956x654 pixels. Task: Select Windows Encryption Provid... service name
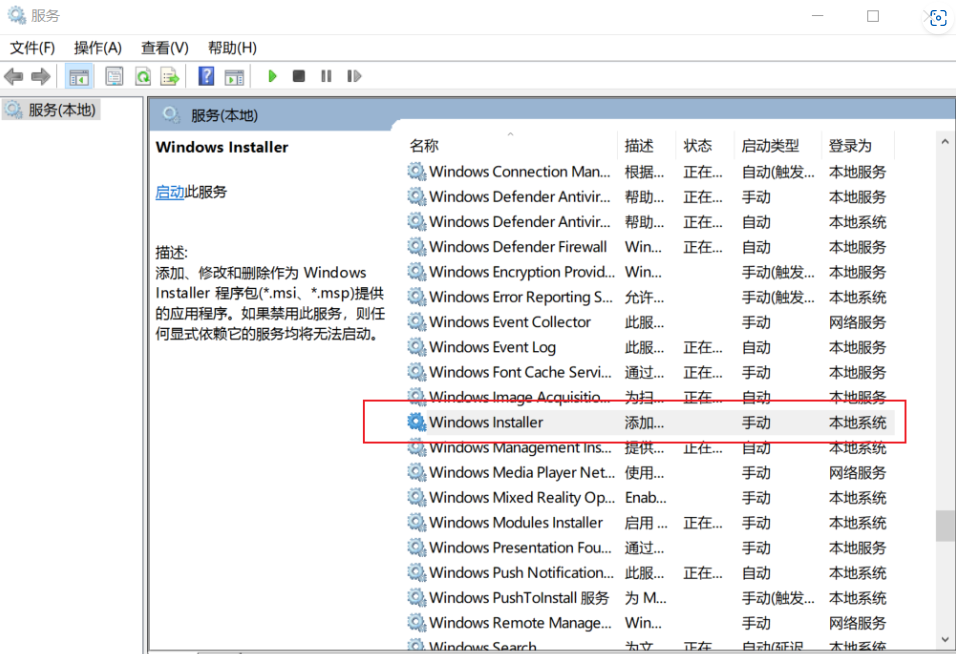(x=522, y=272)
